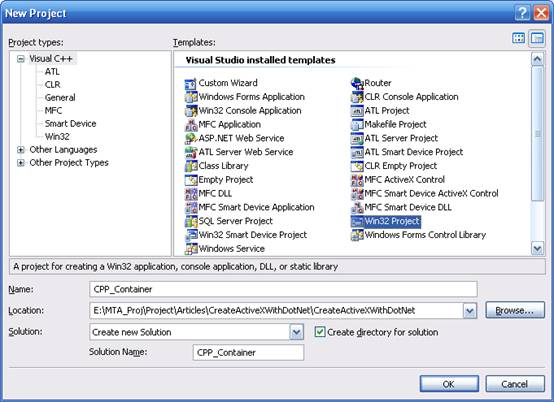Open the dialog help question mark
The width and height of the screenshot is (554, 402).
tap(522, 13)
